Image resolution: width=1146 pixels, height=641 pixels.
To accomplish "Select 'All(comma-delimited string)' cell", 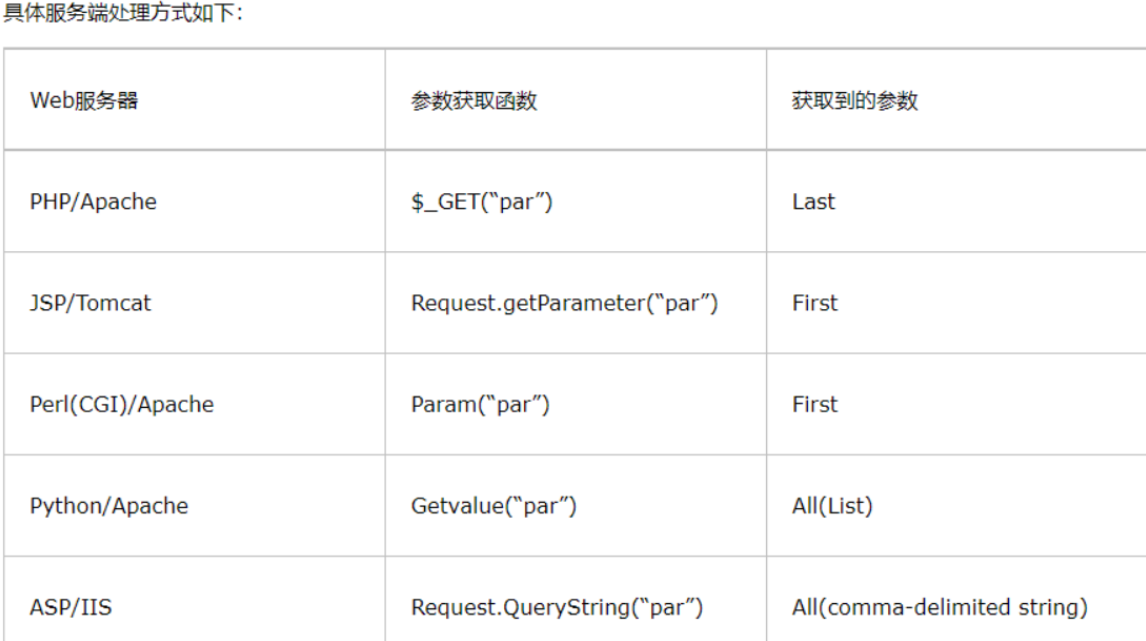I will point(956,599).
